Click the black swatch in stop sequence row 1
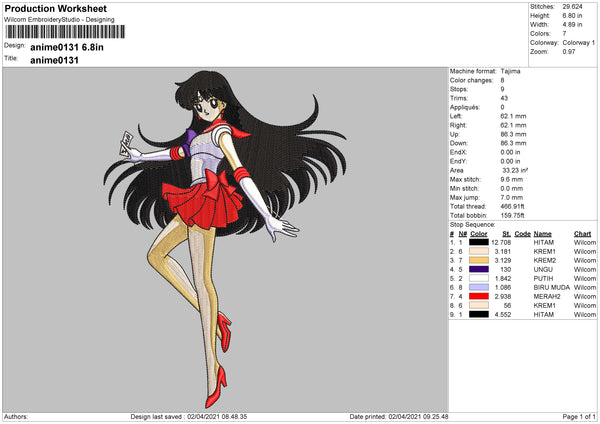The image size is (600, 424). click(479, 242)
